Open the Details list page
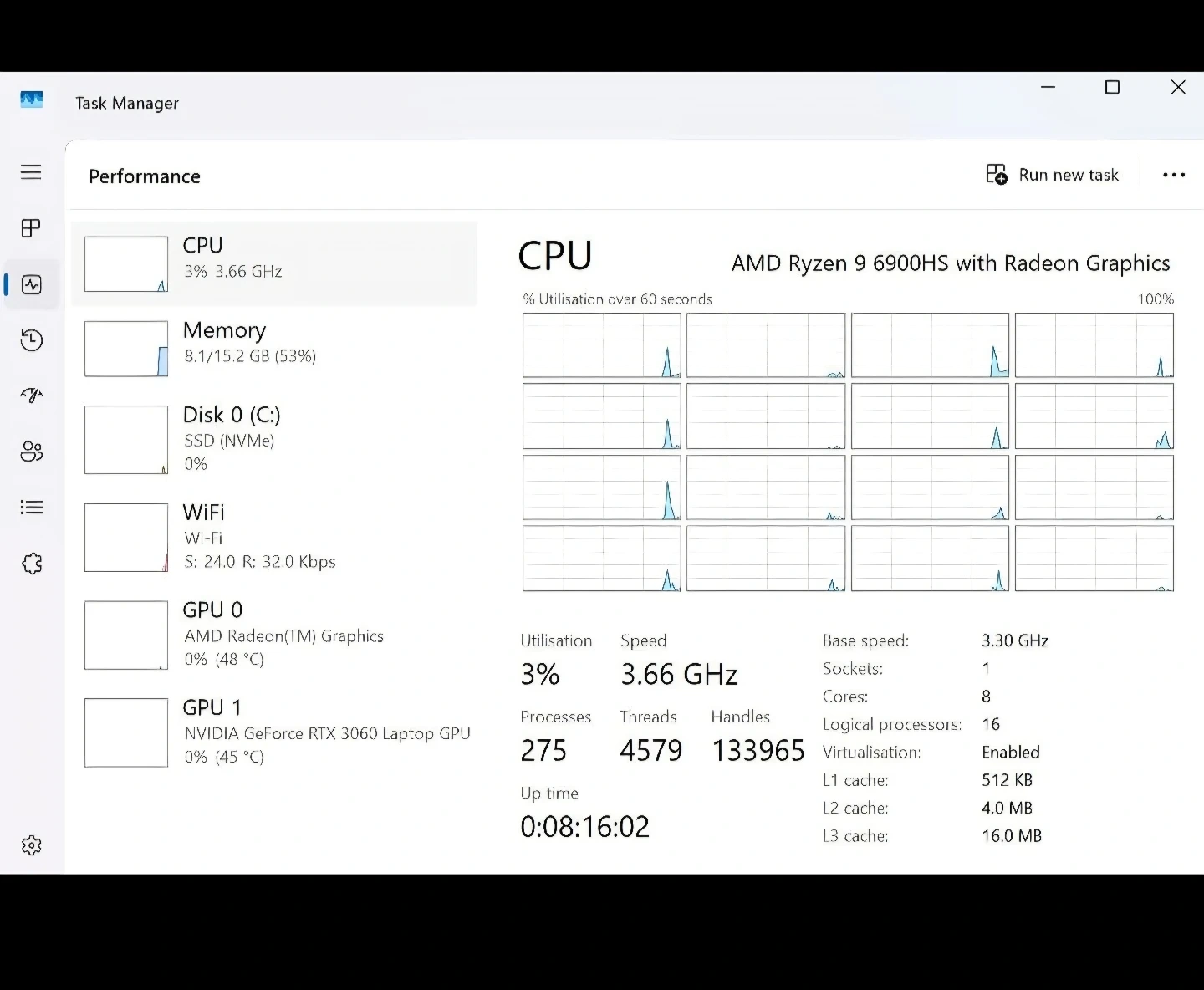This screenshot has width=1204, height=990. coord(32,508)
